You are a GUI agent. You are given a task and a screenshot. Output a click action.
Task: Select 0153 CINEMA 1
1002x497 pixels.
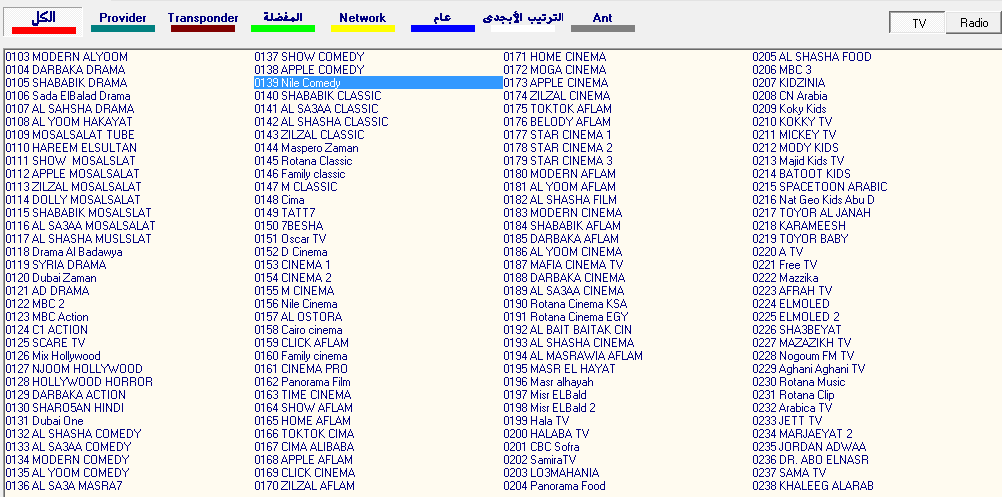[x=293, y=264]
